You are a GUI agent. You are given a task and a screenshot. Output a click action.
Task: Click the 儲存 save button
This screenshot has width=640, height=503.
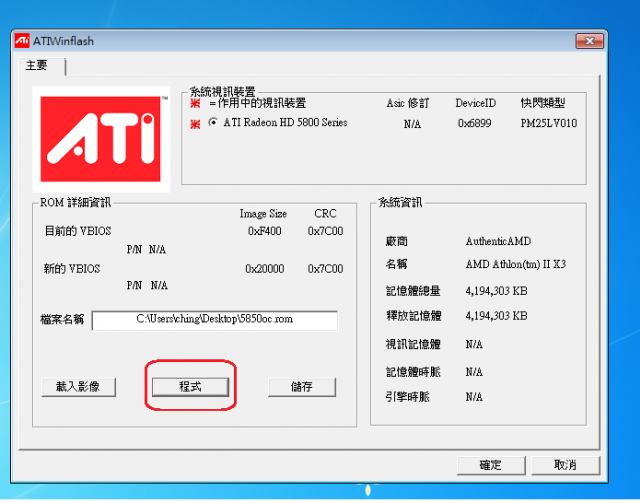coord(302,386)
